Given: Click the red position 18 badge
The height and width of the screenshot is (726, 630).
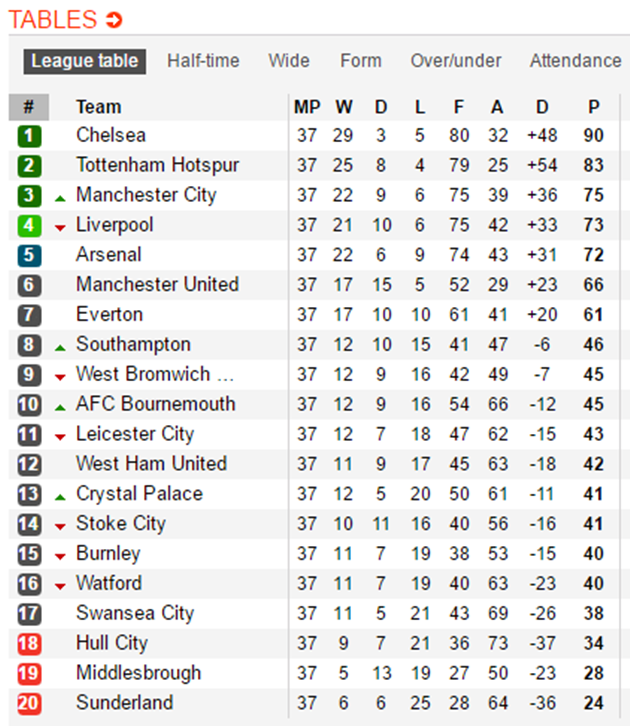Looking at the screenshot, I should pyautogui.click(x=29, y=644).
